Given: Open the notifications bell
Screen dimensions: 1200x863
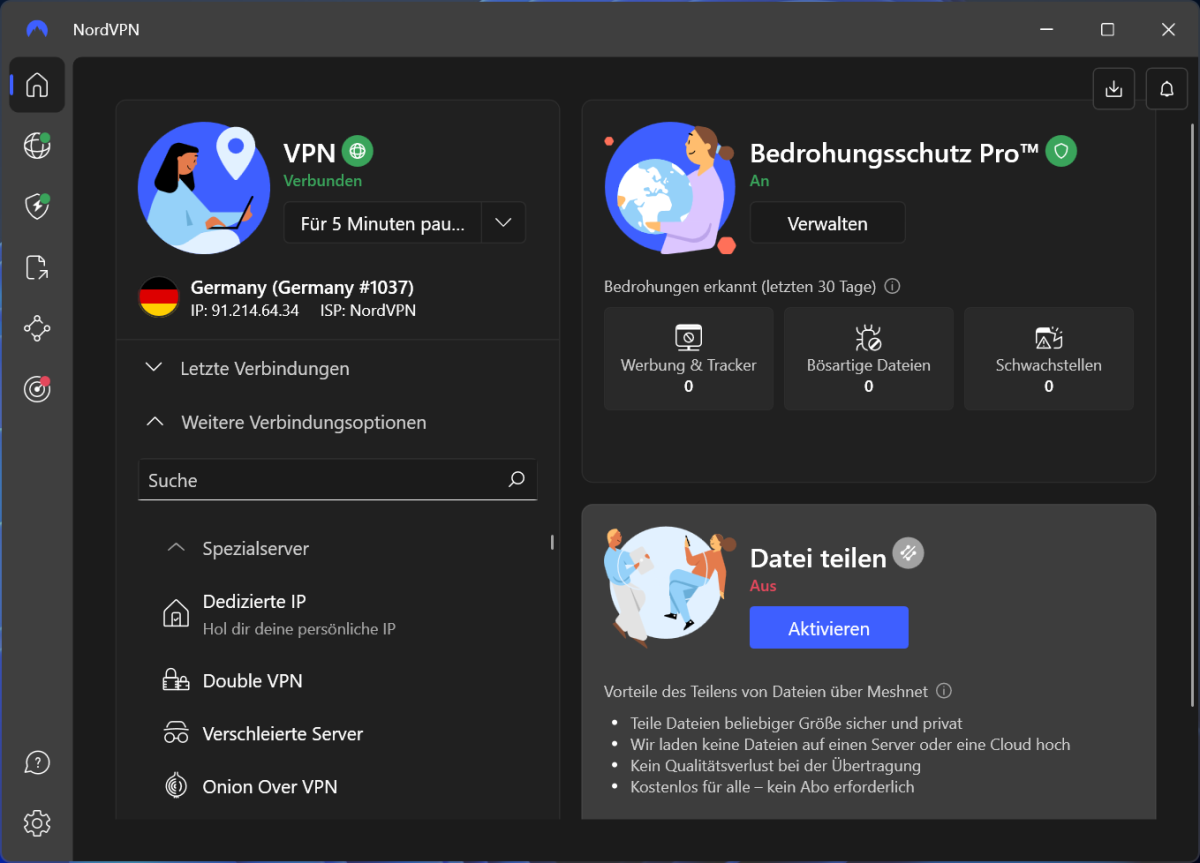Looking at the screenshot, I should tap(1166, 89).
